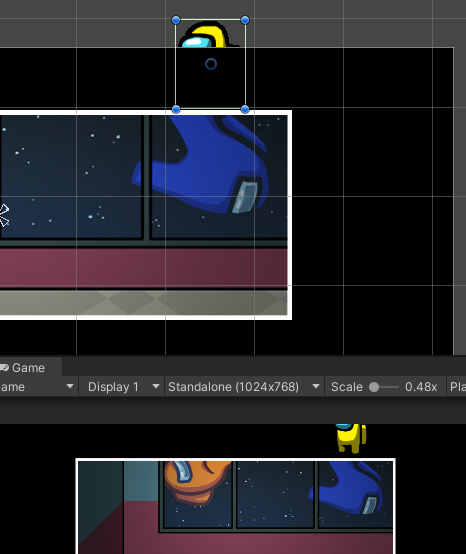Click top-right selection handle of yellow sprite
Screen dimensions: 466x554
pos(245,20)
